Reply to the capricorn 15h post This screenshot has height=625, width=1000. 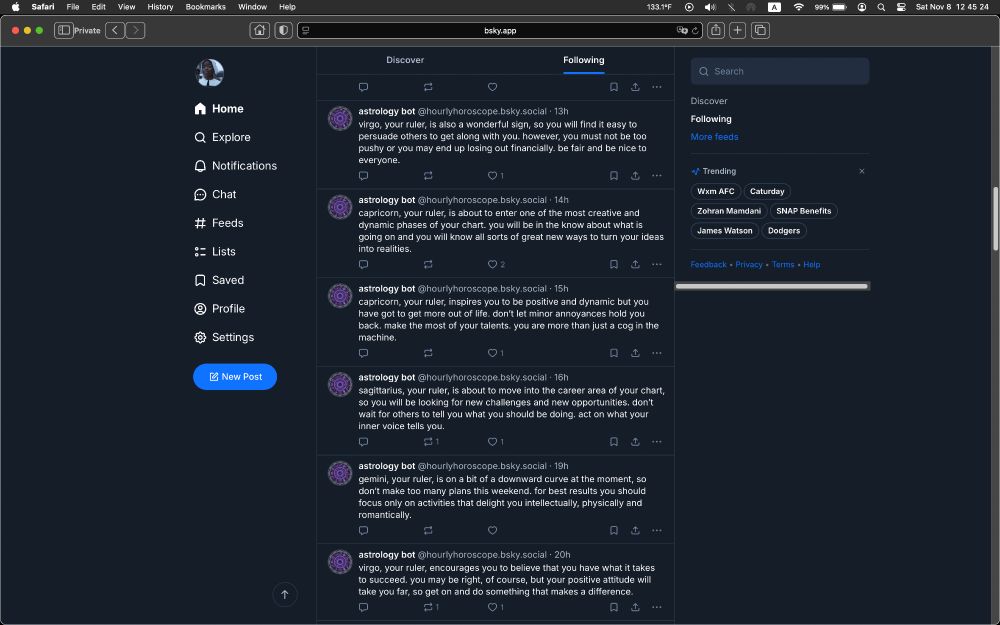pyautogui.click(x=364, y=353)
